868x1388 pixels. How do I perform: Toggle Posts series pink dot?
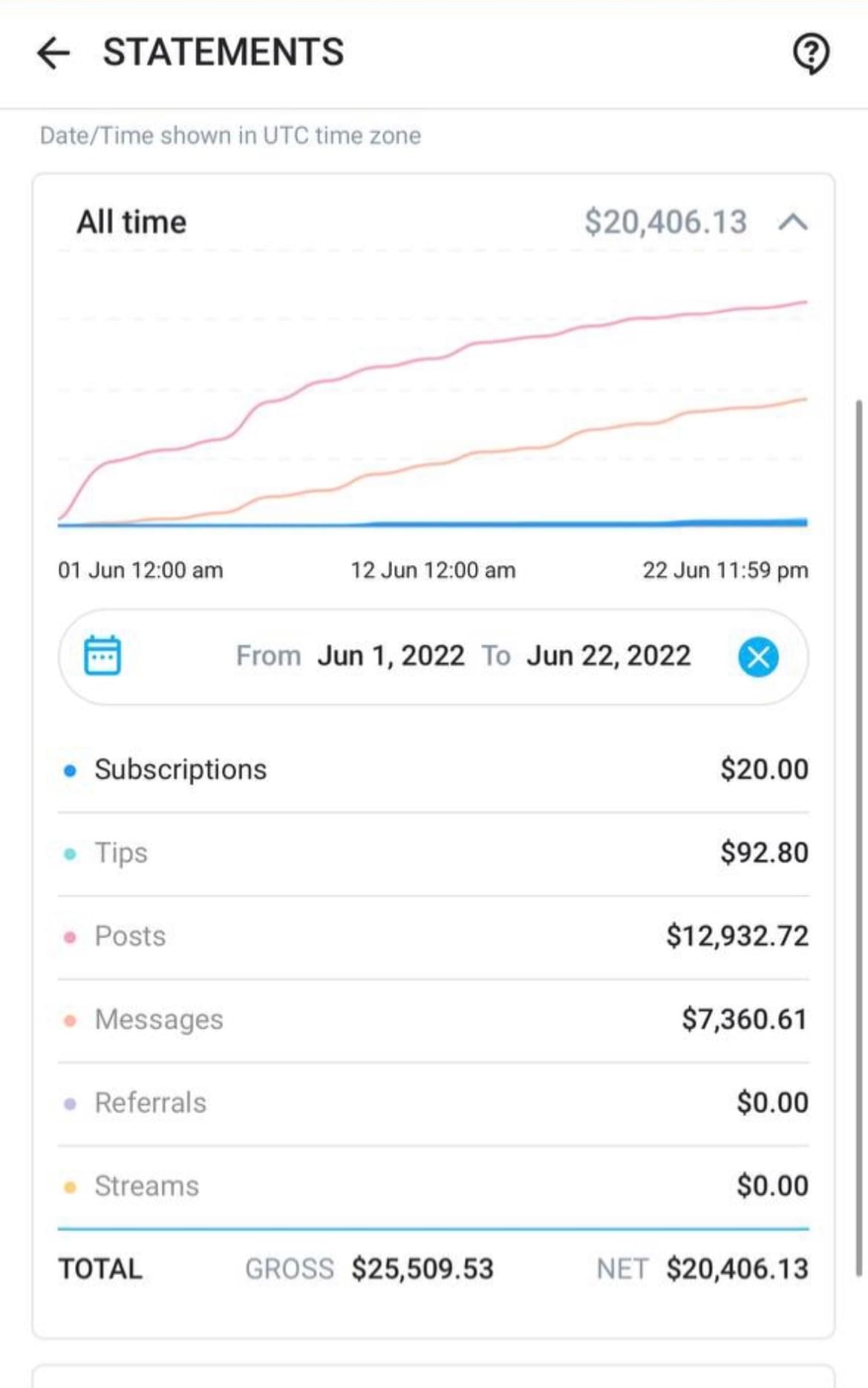(70, 937)
